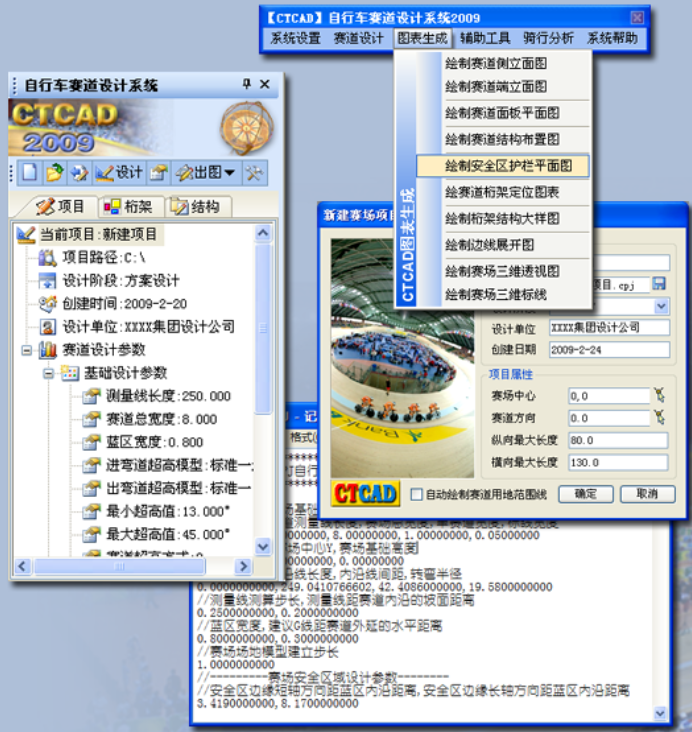692x732 pixels.
Task: Open the 骑行分析 menu
Action: [x=549, y=38]
